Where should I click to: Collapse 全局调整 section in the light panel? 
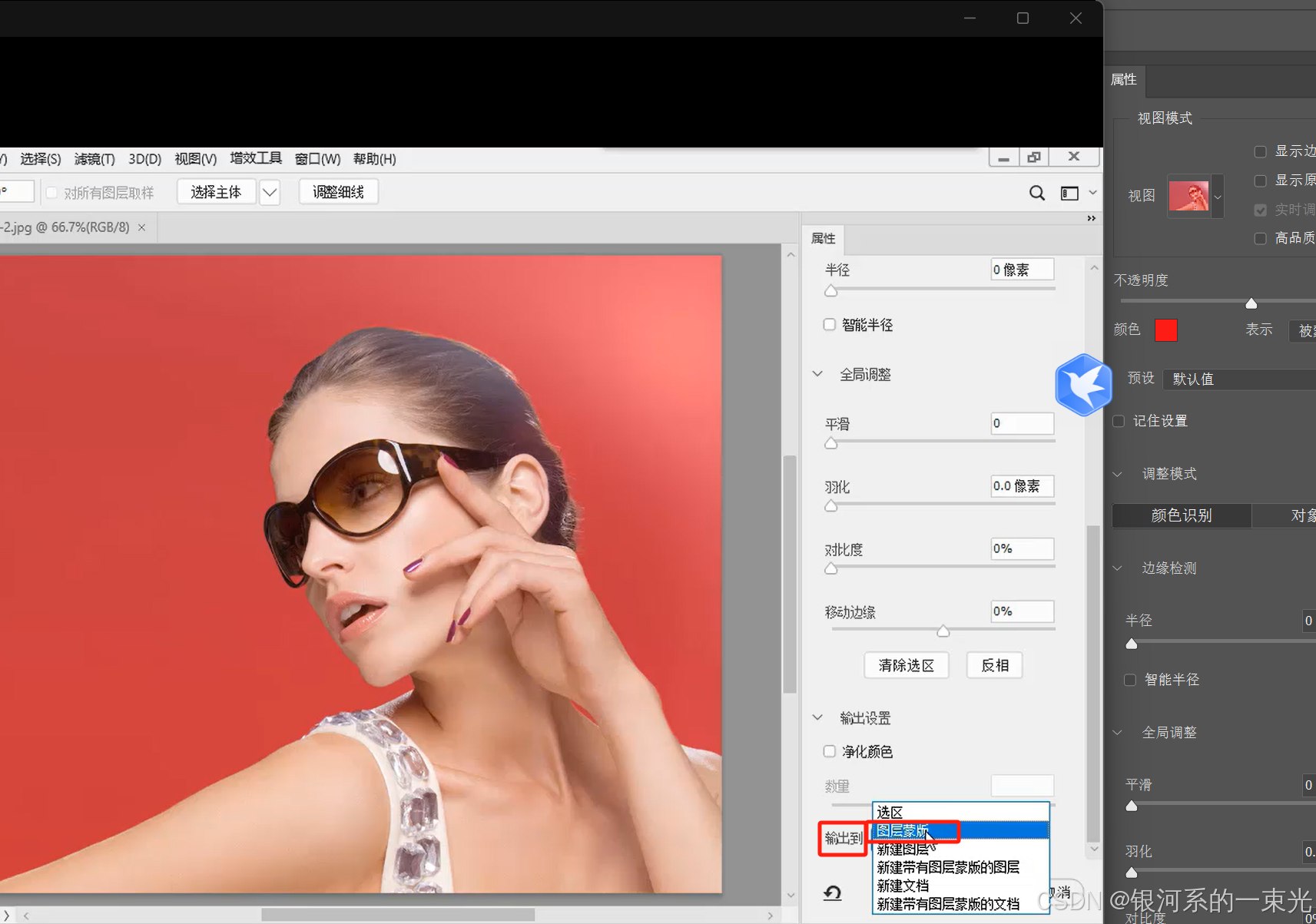pyautogui.click(x=817, y=374)
